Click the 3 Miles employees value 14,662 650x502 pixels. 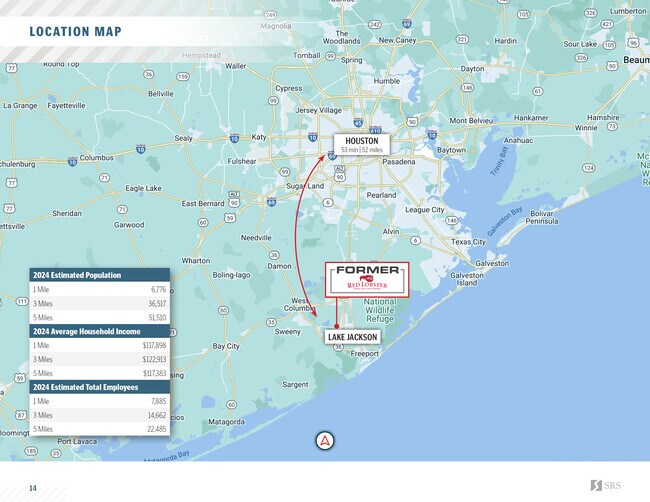coord(155,414)
